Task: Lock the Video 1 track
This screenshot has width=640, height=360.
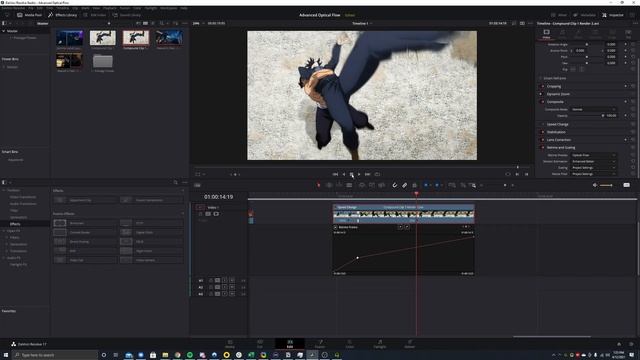Action: pyautogui.click(x=200, y=214)
